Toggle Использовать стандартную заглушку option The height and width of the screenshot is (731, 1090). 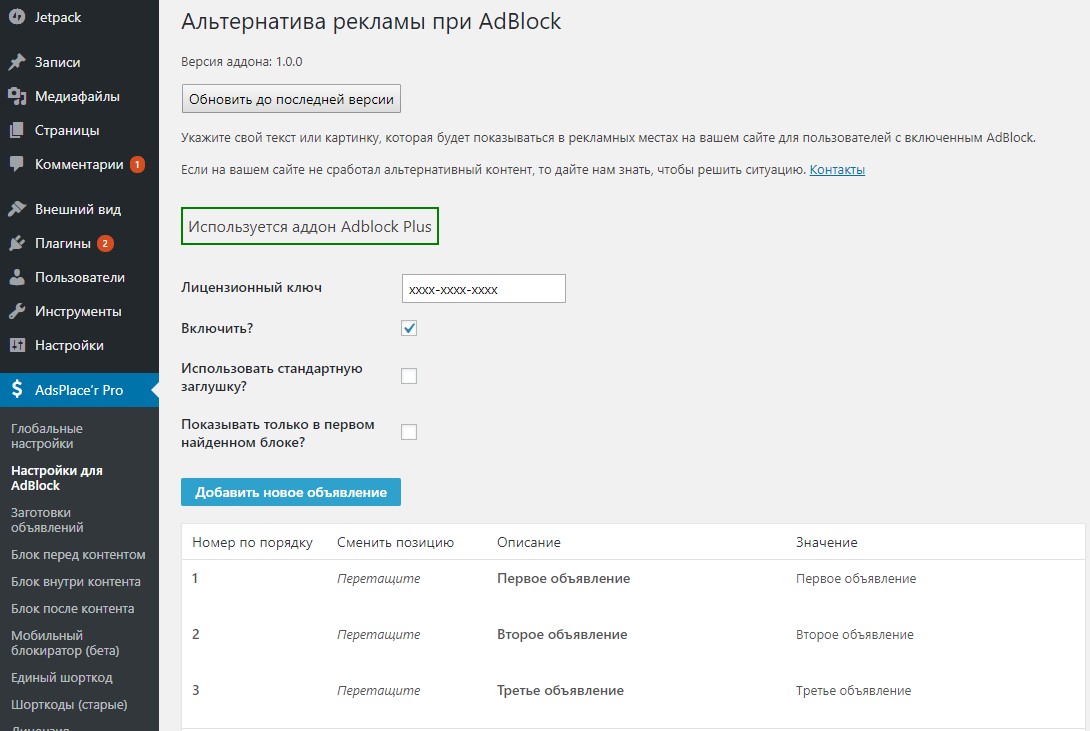tap(408, 375)
